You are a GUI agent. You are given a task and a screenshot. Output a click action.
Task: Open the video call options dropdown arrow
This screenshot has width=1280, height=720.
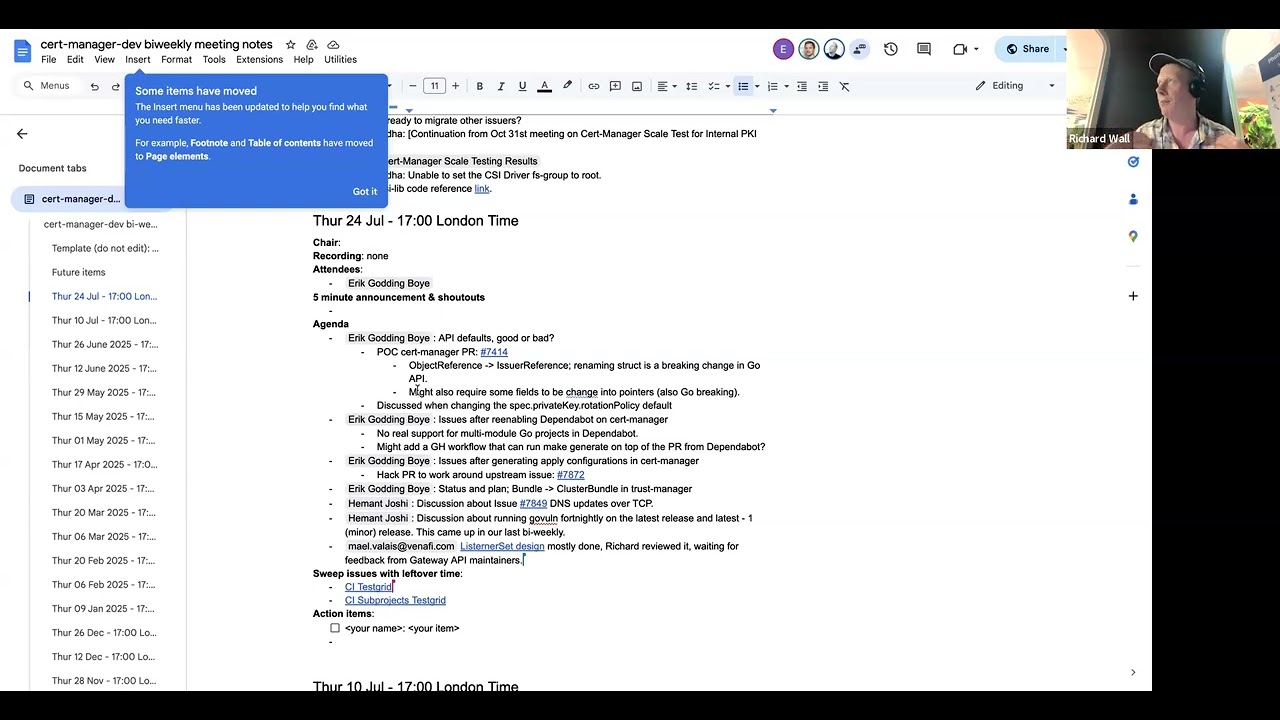coord(976,49)
